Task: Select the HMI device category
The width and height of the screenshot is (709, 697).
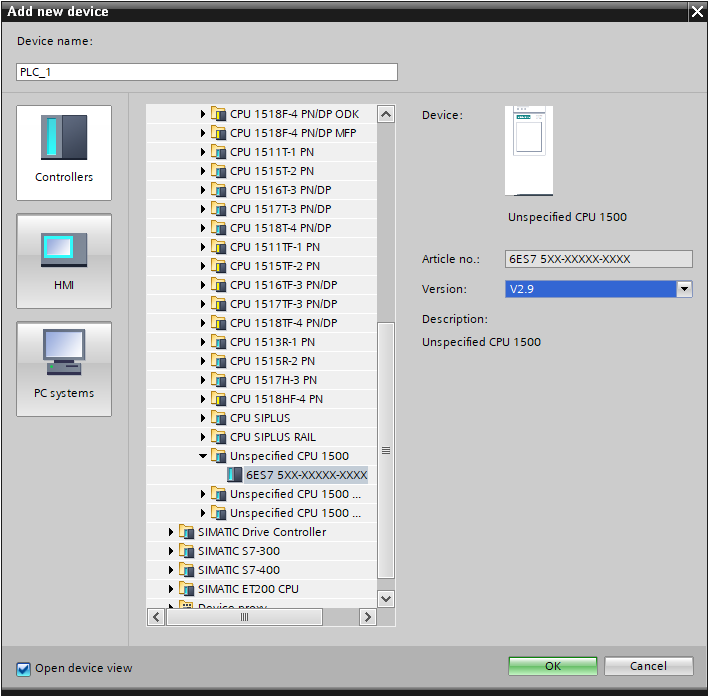Action: click(64, 261)
